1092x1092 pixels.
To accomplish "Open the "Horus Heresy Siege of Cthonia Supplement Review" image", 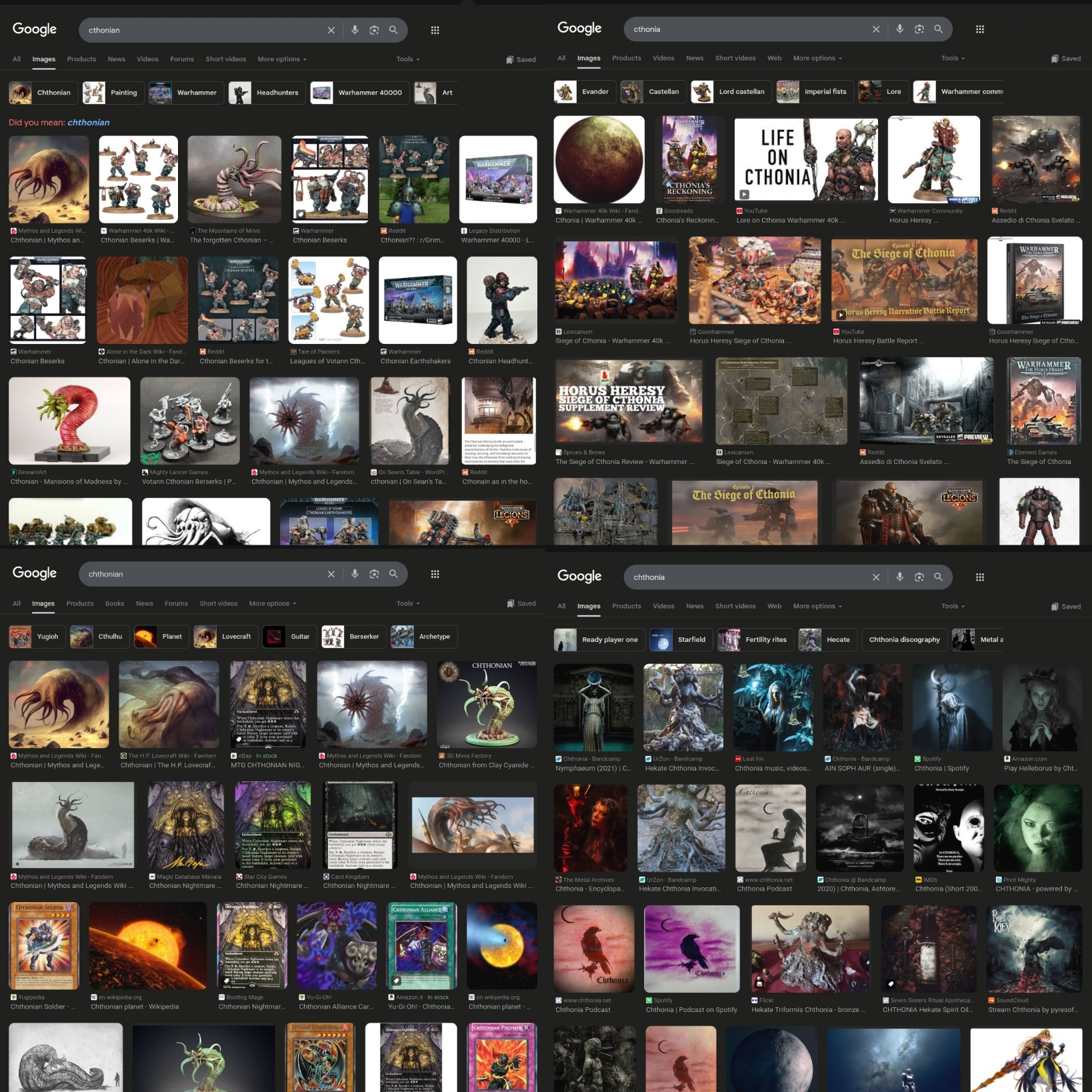I will click(x=629, y=401).
